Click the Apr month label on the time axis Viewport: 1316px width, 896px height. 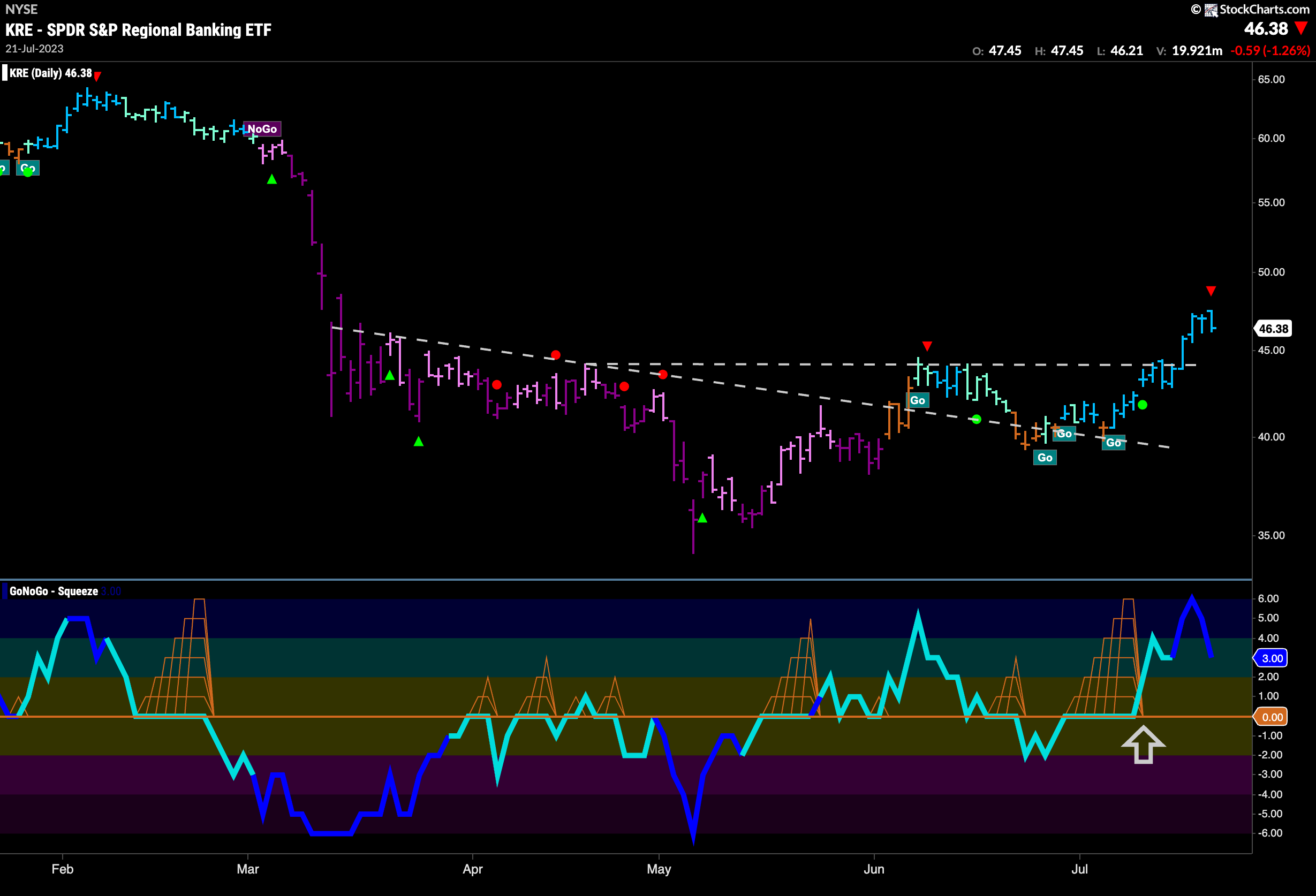click(x=473, y=869)
